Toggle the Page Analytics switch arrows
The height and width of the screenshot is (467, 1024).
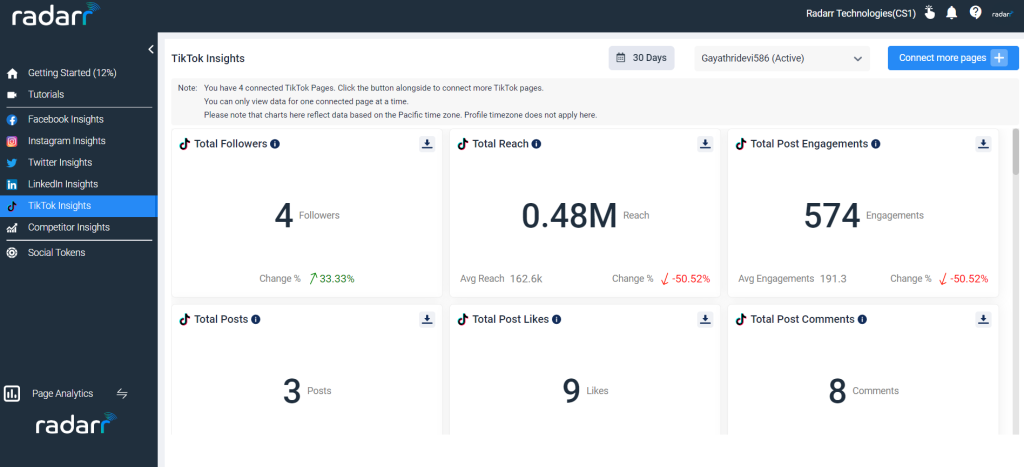pyautogui.click(x=122, y=393)
